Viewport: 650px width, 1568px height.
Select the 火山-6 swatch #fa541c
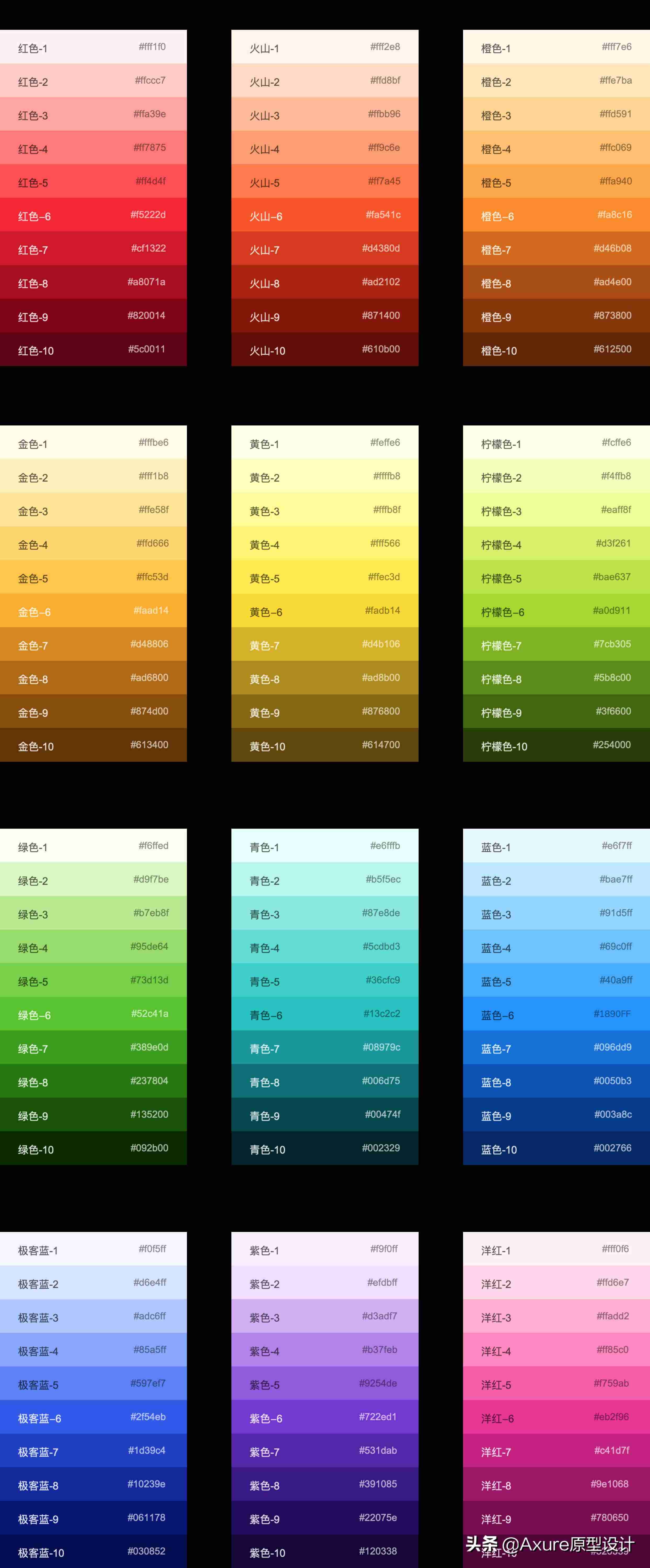(x=325, y=215)
